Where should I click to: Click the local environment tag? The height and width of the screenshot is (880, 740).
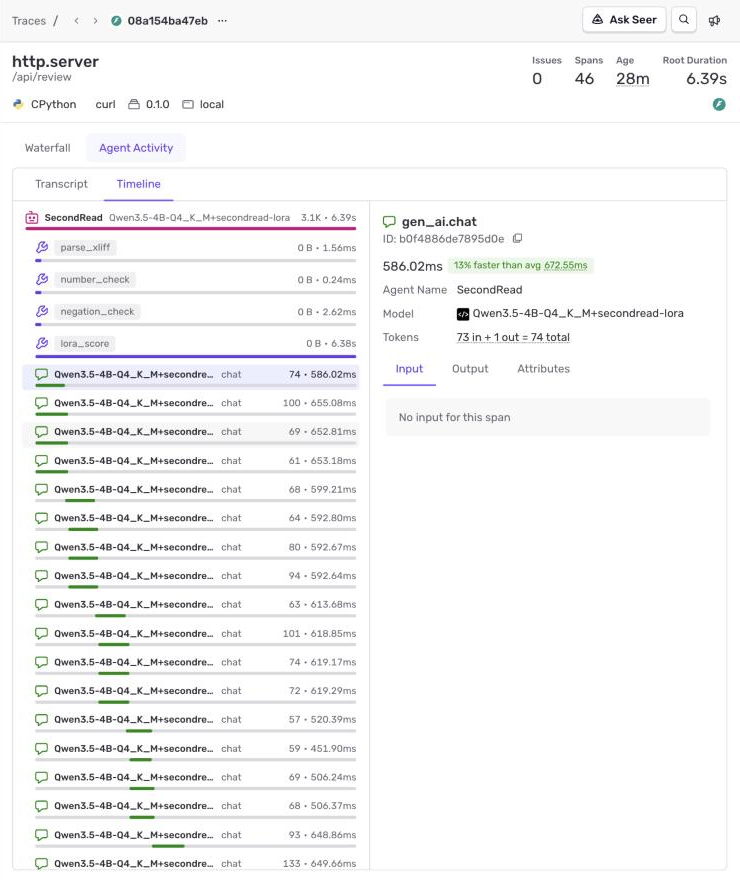coord(203,104)
